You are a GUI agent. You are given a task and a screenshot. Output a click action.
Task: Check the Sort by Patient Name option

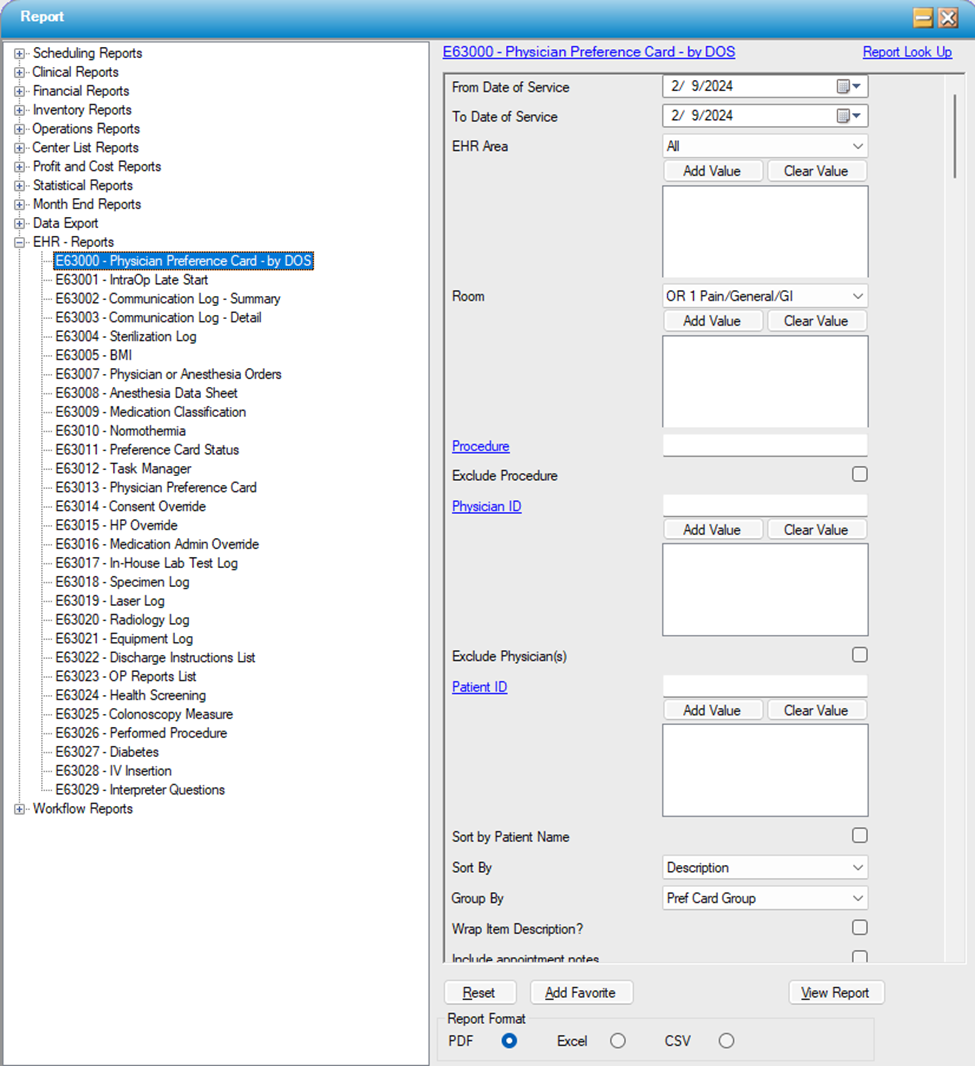pos(859,835)
